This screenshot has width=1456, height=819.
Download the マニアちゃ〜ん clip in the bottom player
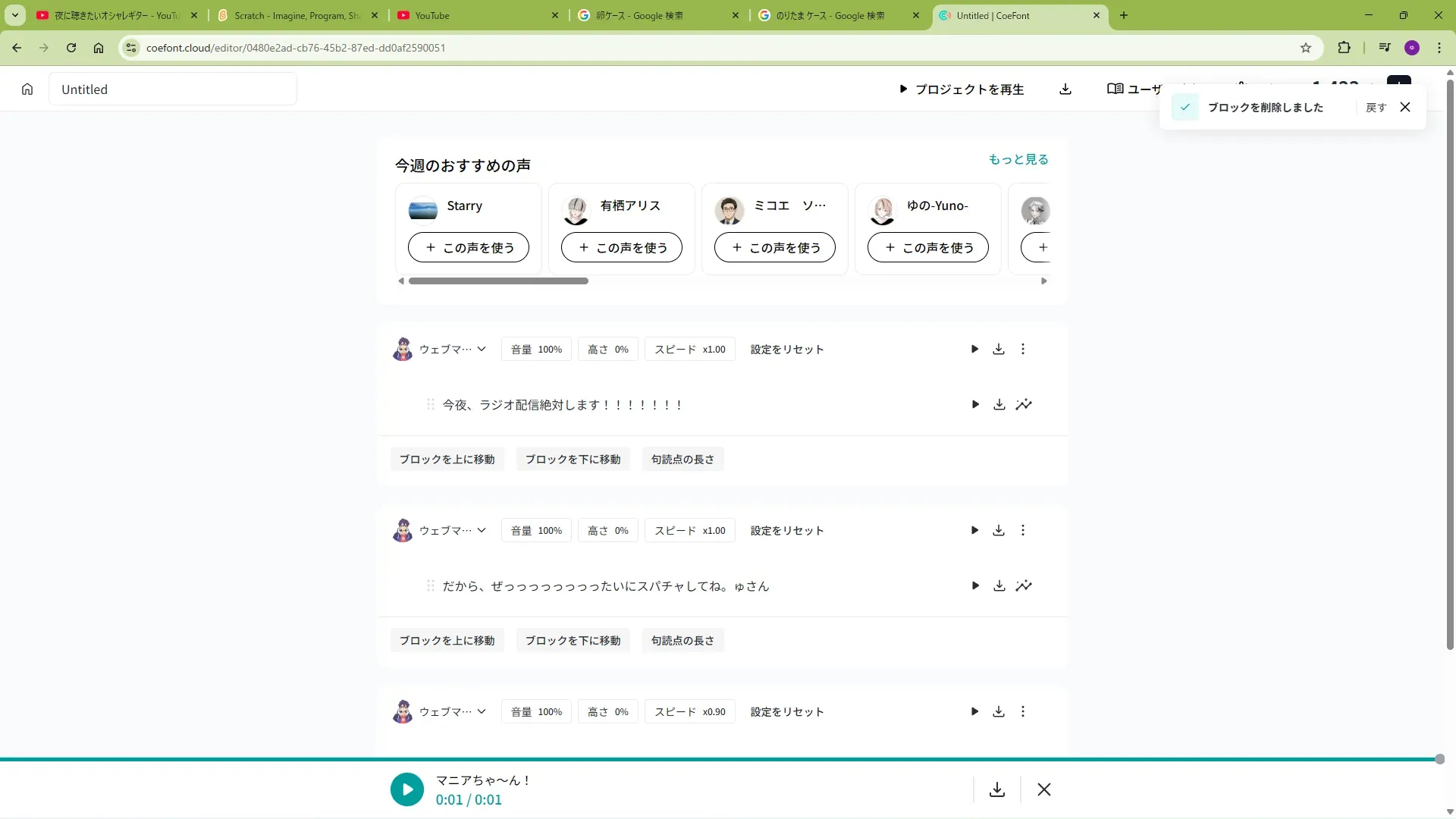tap(997, 790)
